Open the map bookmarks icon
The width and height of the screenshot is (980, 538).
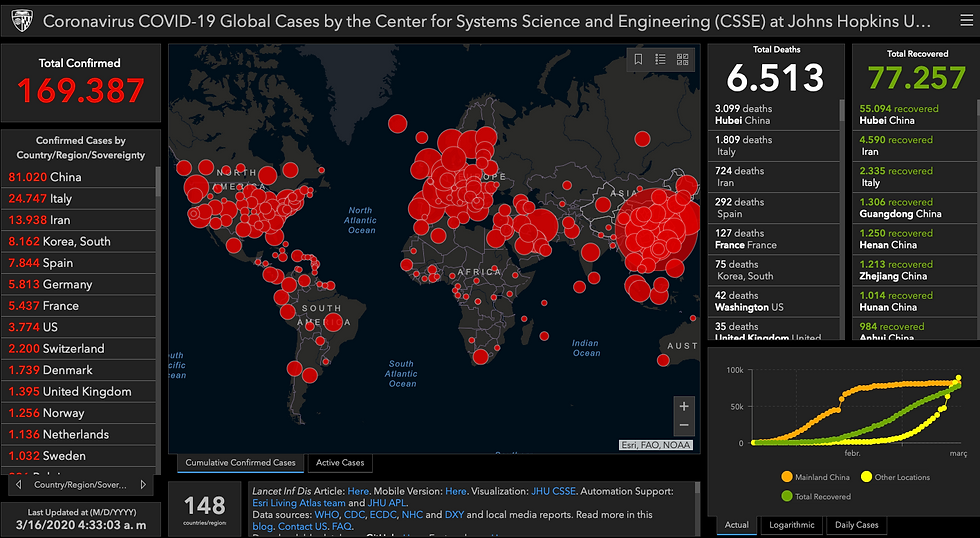pyautogui.click(x=638, y=59)
